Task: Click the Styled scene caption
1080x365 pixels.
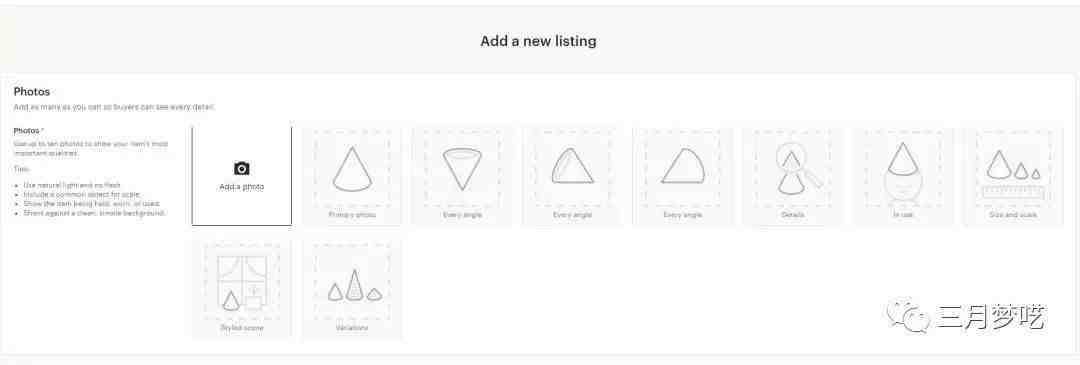Action: (242, 328)
